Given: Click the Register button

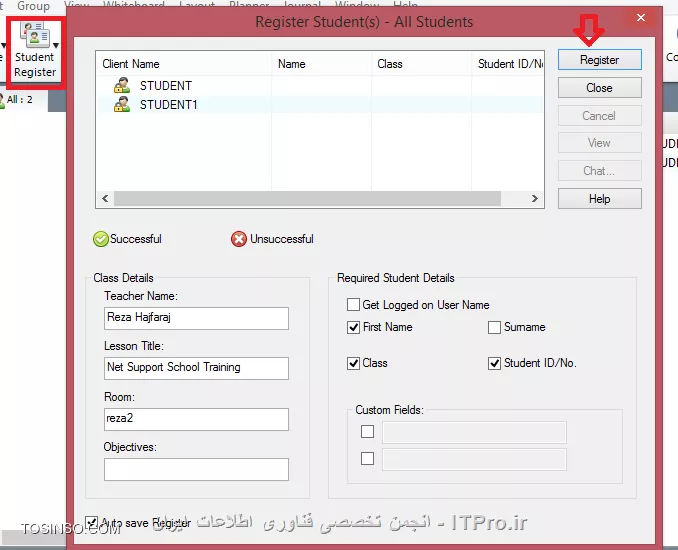Looking at the screenshot, I should pos(599,60).
